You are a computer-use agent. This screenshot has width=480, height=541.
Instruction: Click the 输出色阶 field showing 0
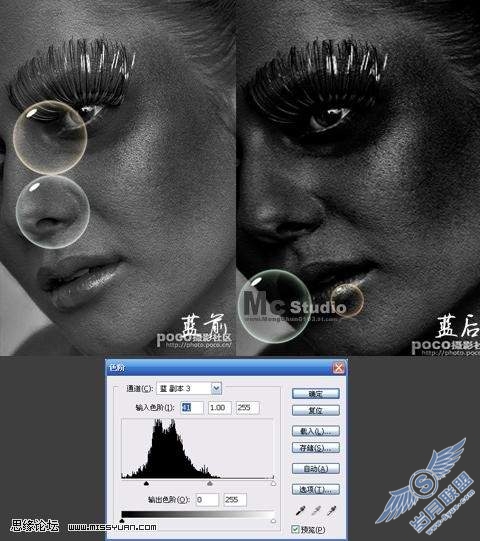click(x=207, y=500)
